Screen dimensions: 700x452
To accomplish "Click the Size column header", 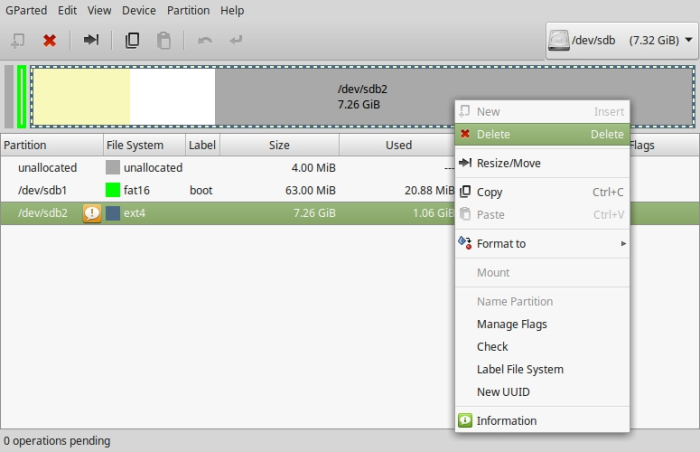I will (279, 145).
